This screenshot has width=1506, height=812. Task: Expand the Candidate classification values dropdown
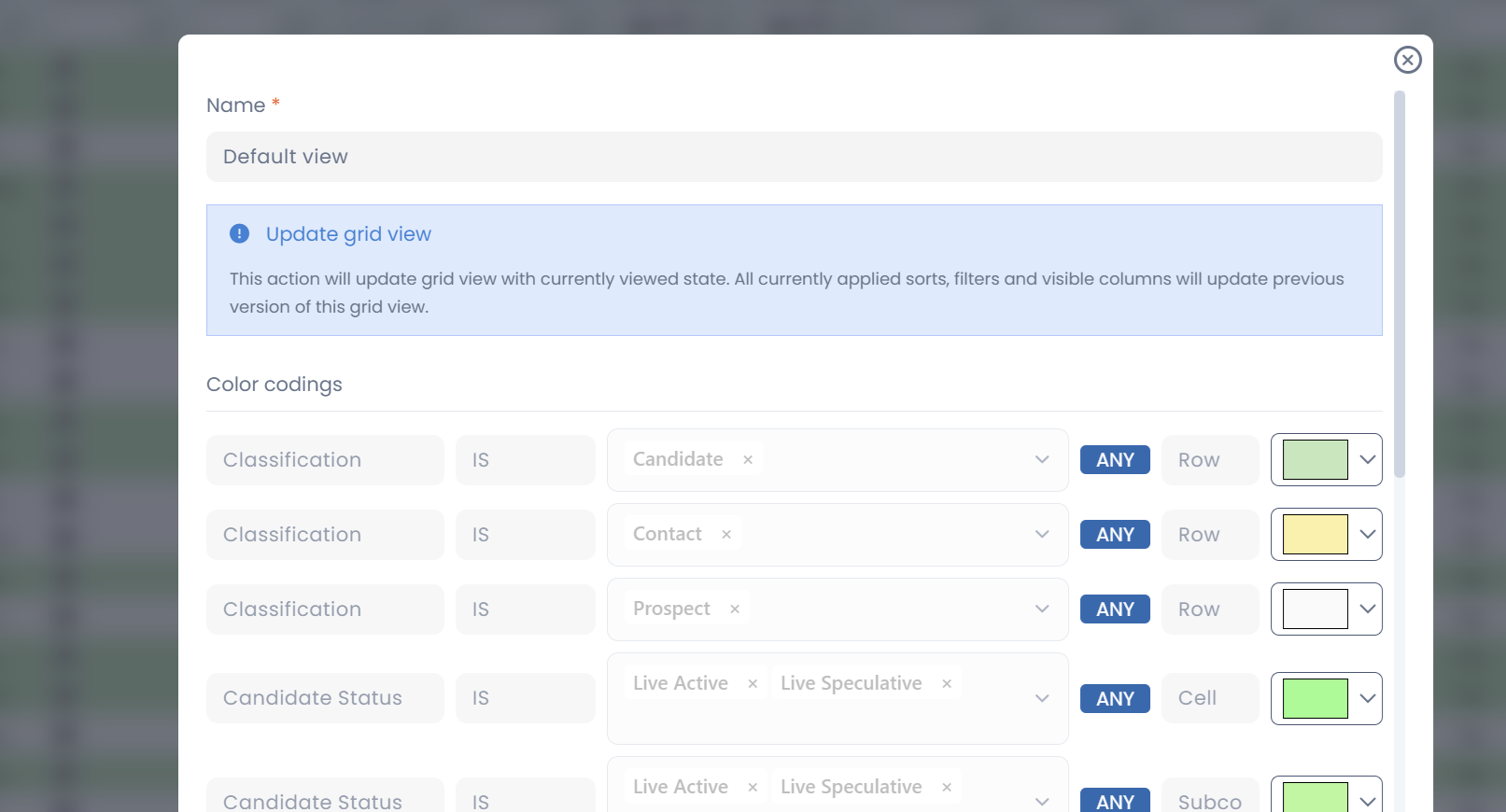[x=1042, y=460]
